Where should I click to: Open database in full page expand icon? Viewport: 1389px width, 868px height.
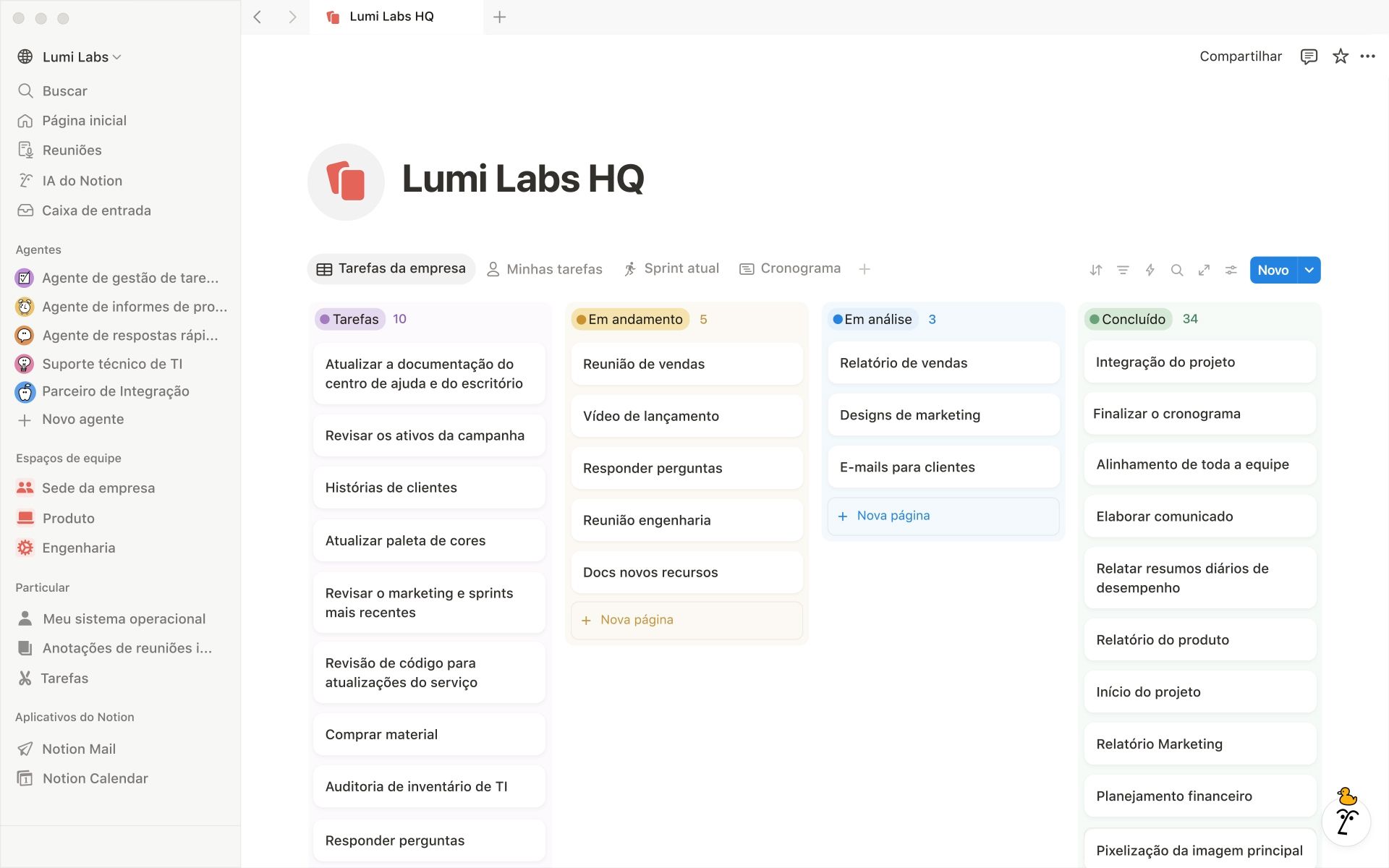point(1204,270)
